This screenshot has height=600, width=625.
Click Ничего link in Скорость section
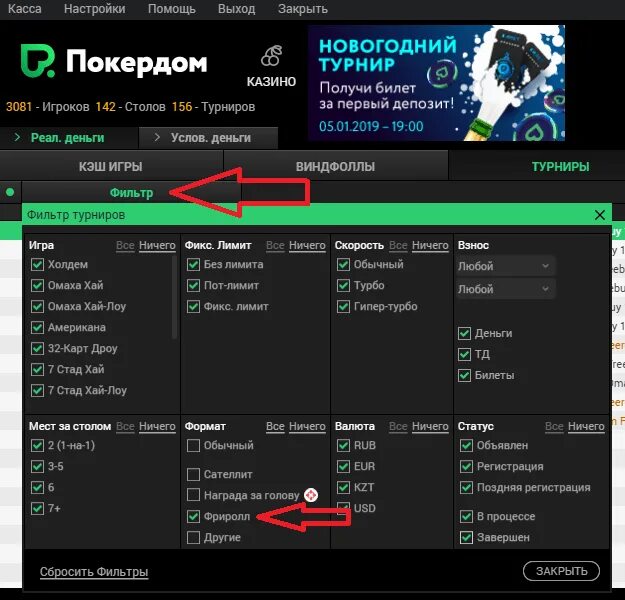430,245
